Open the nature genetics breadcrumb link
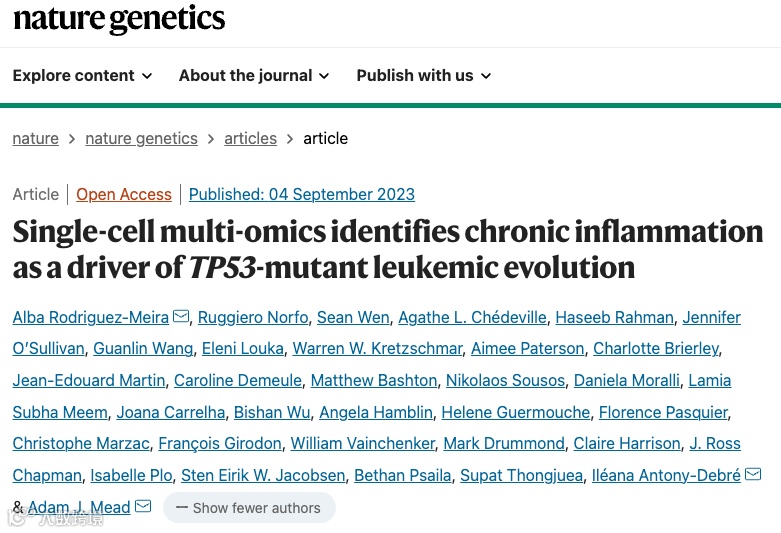 (141, 139)
